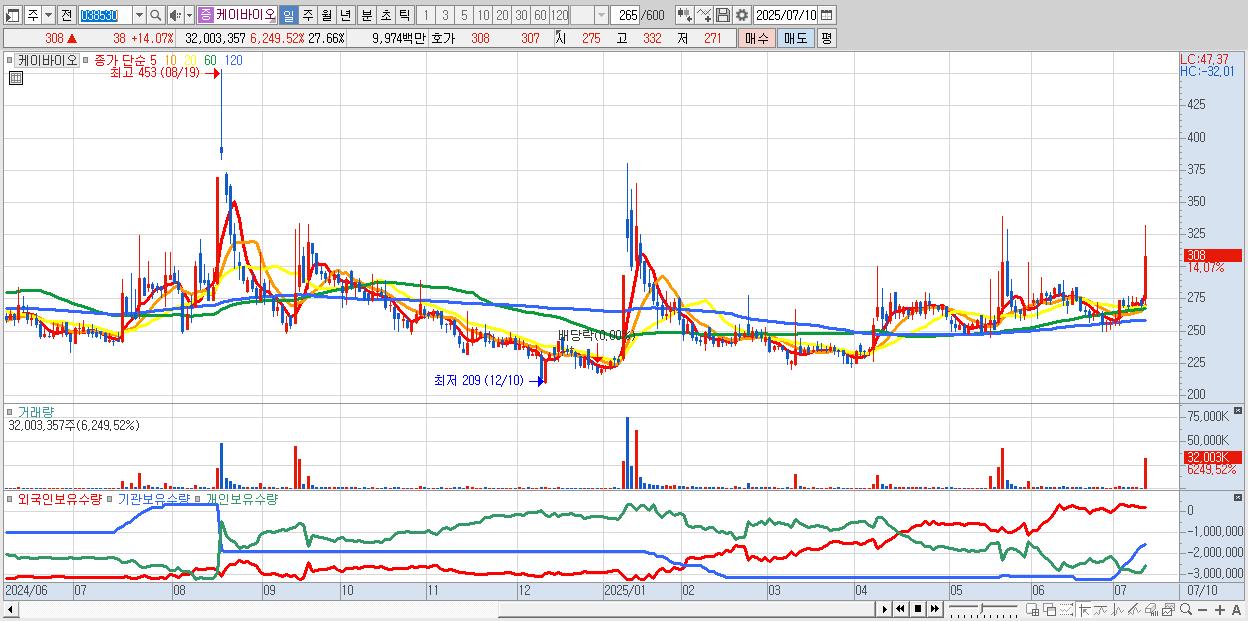Click the small square next to 거래량
The height and width of the screenshot is (621, 1248).
pos(11,412)
